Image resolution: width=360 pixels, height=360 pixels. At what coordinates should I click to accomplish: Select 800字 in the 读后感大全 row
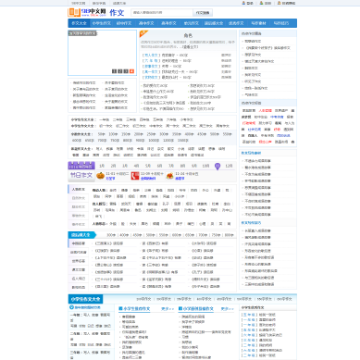(229, 235)
